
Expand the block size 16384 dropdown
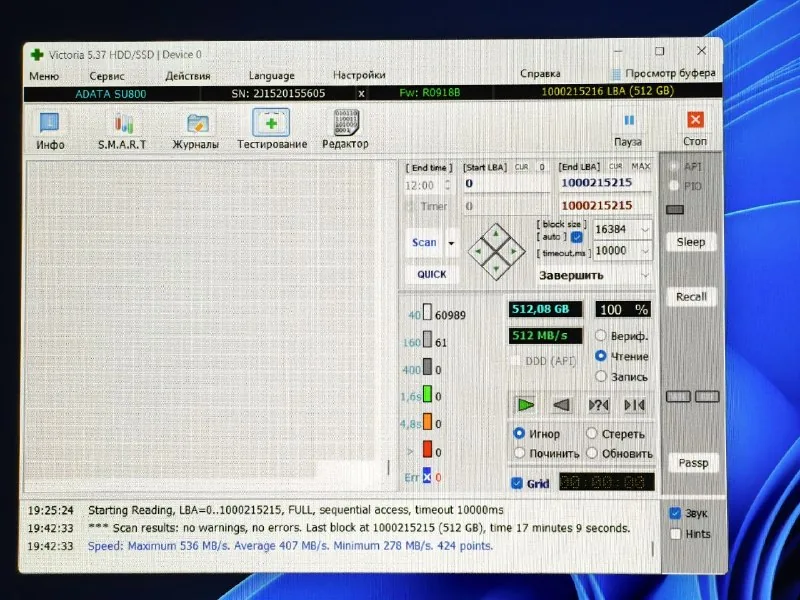coord(644,230)
